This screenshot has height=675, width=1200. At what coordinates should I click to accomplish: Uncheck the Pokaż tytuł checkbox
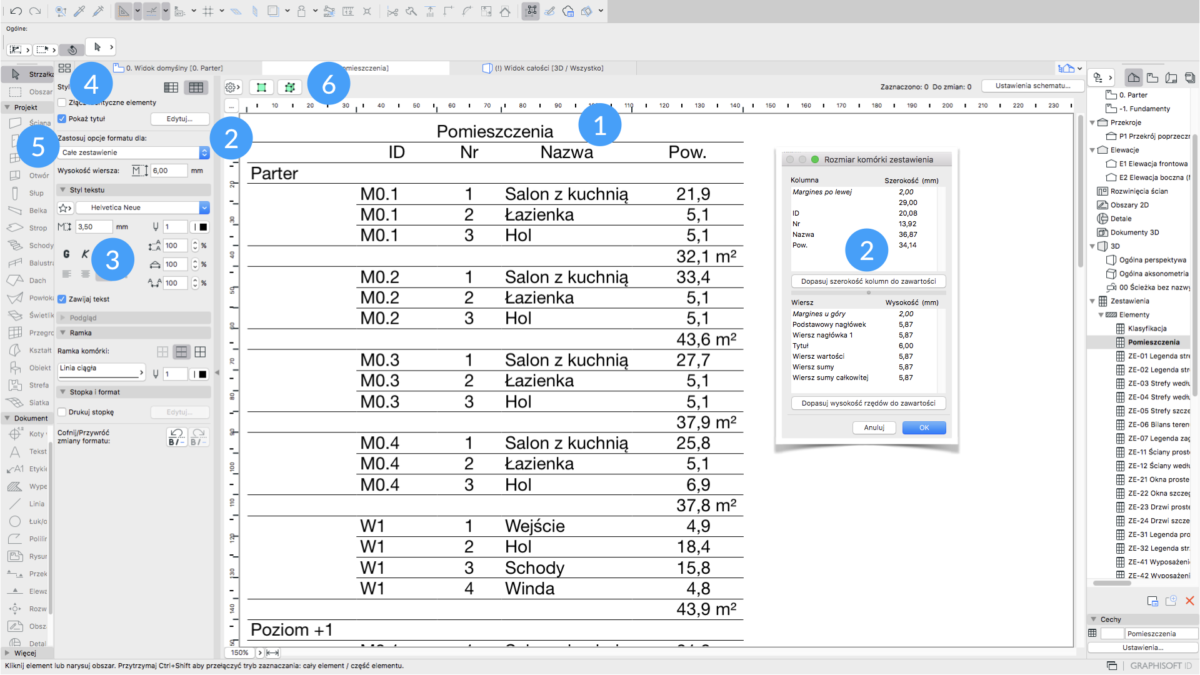(x=62, y=118)
